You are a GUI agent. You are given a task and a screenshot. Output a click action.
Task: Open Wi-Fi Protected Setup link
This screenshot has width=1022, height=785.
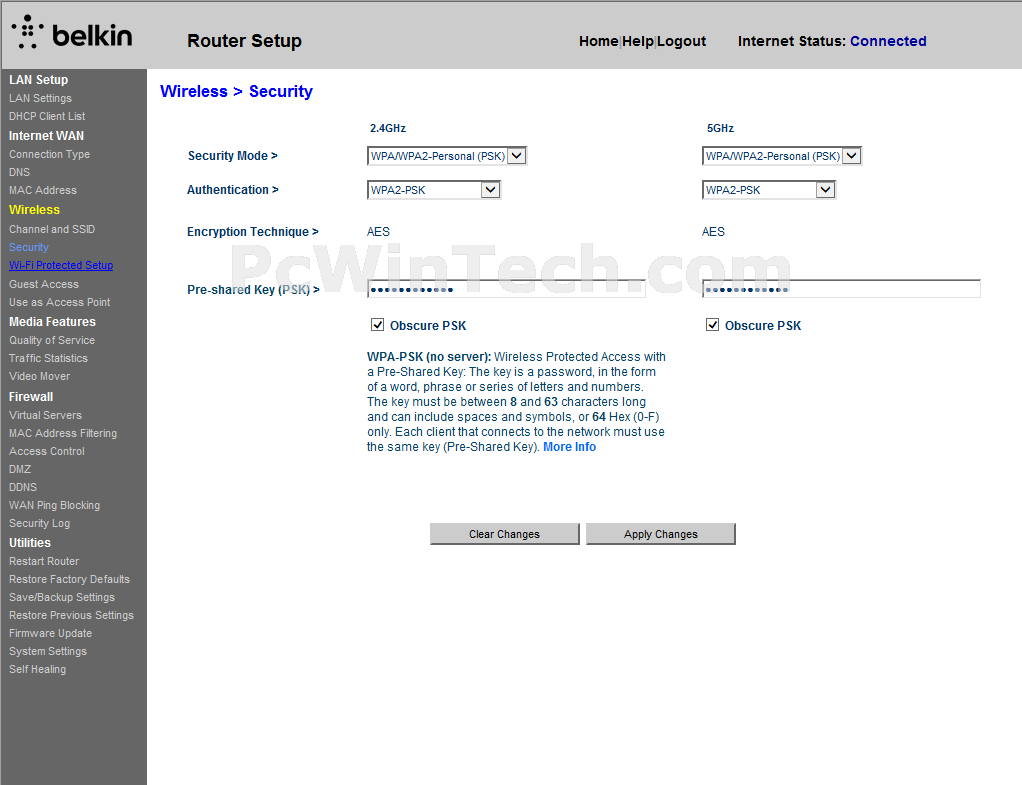point(61,265)
